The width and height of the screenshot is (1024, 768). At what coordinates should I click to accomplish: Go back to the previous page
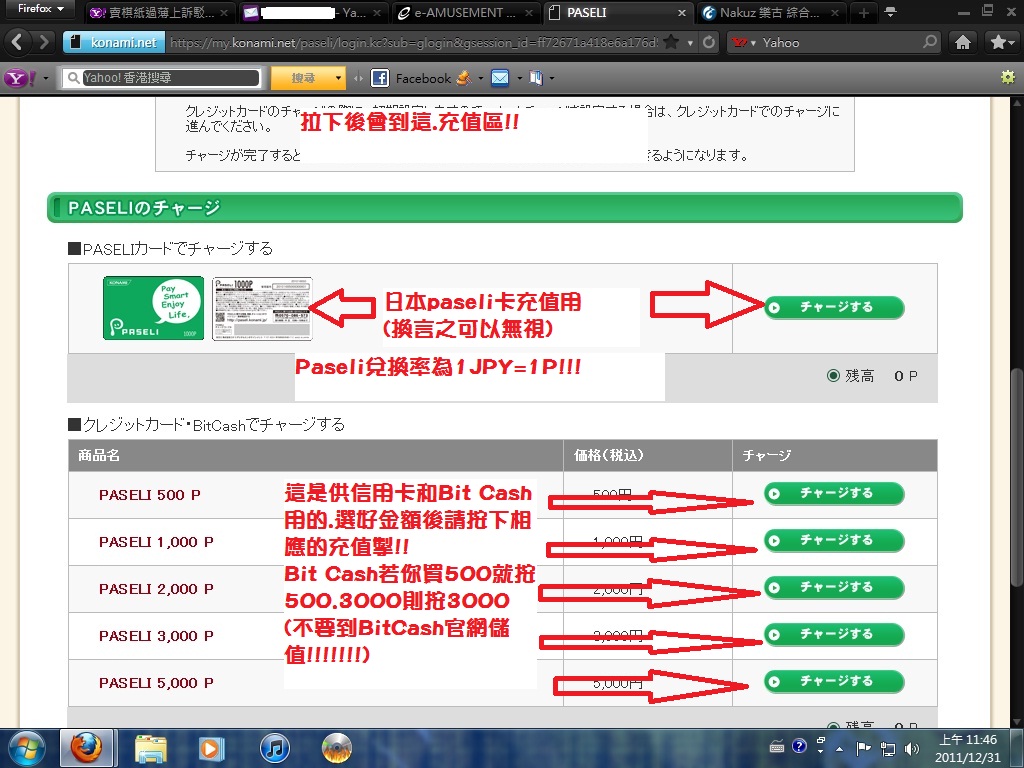(18, 43)
